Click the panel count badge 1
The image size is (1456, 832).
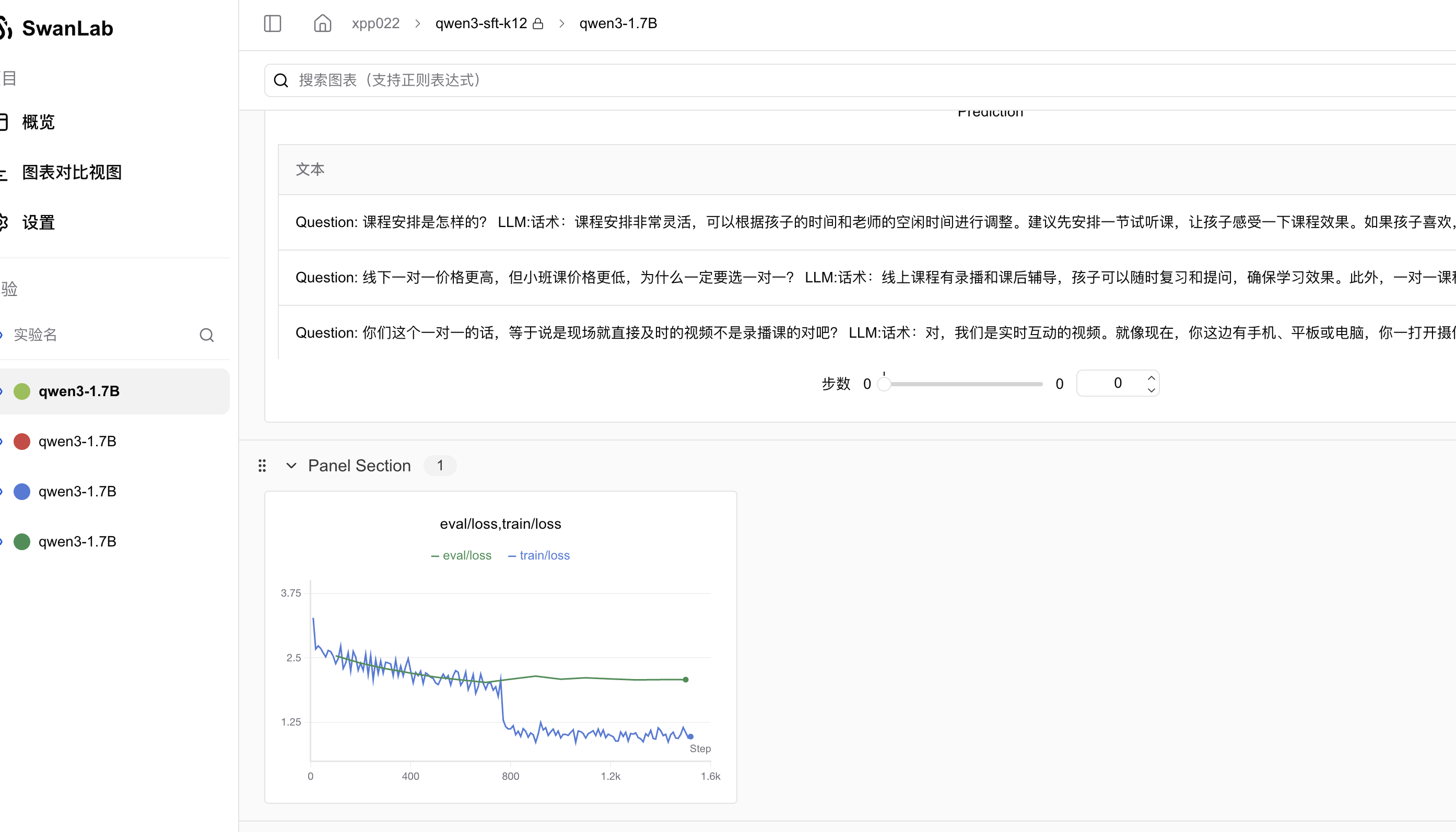tap(440, 466)
